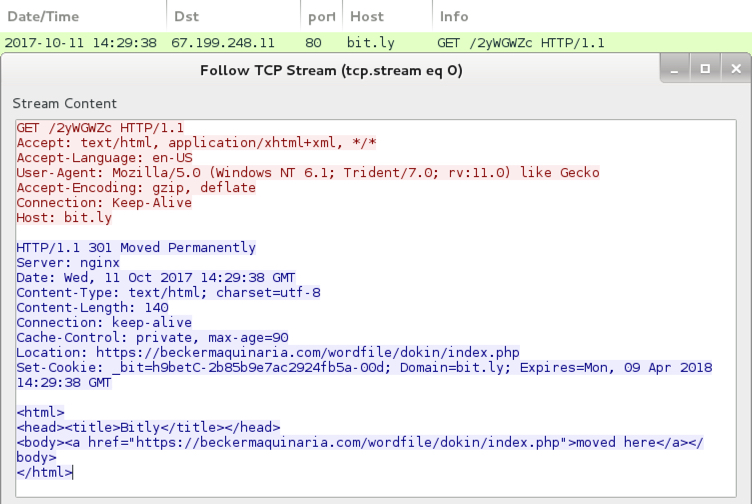
Task: Click the <head><title>Bitly line
Action: 148,427
